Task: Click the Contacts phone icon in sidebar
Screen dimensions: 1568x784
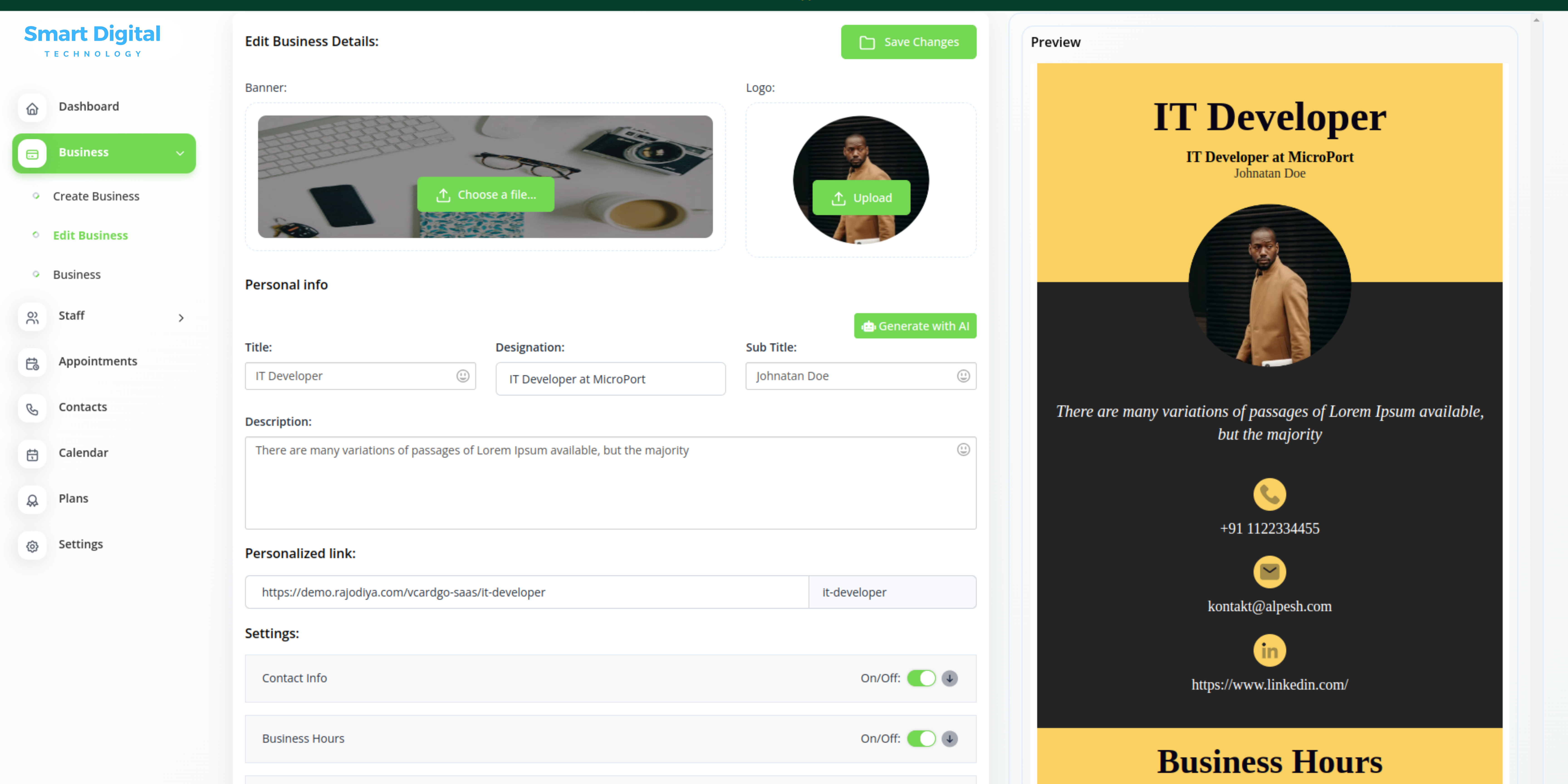Action: click(x=32, y=409)
